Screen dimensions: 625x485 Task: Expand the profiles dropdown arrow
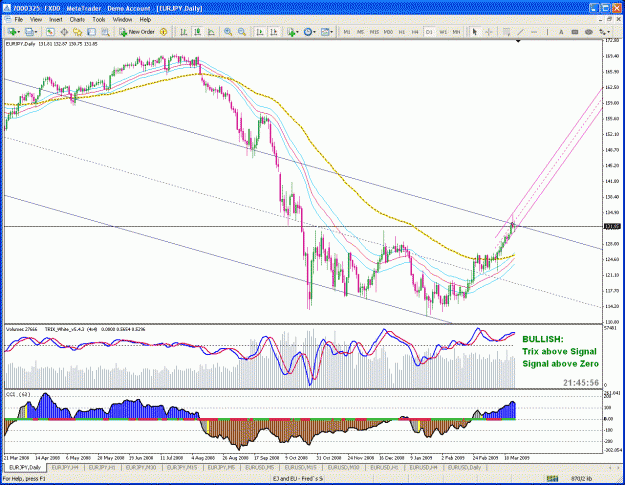point(36,32)
